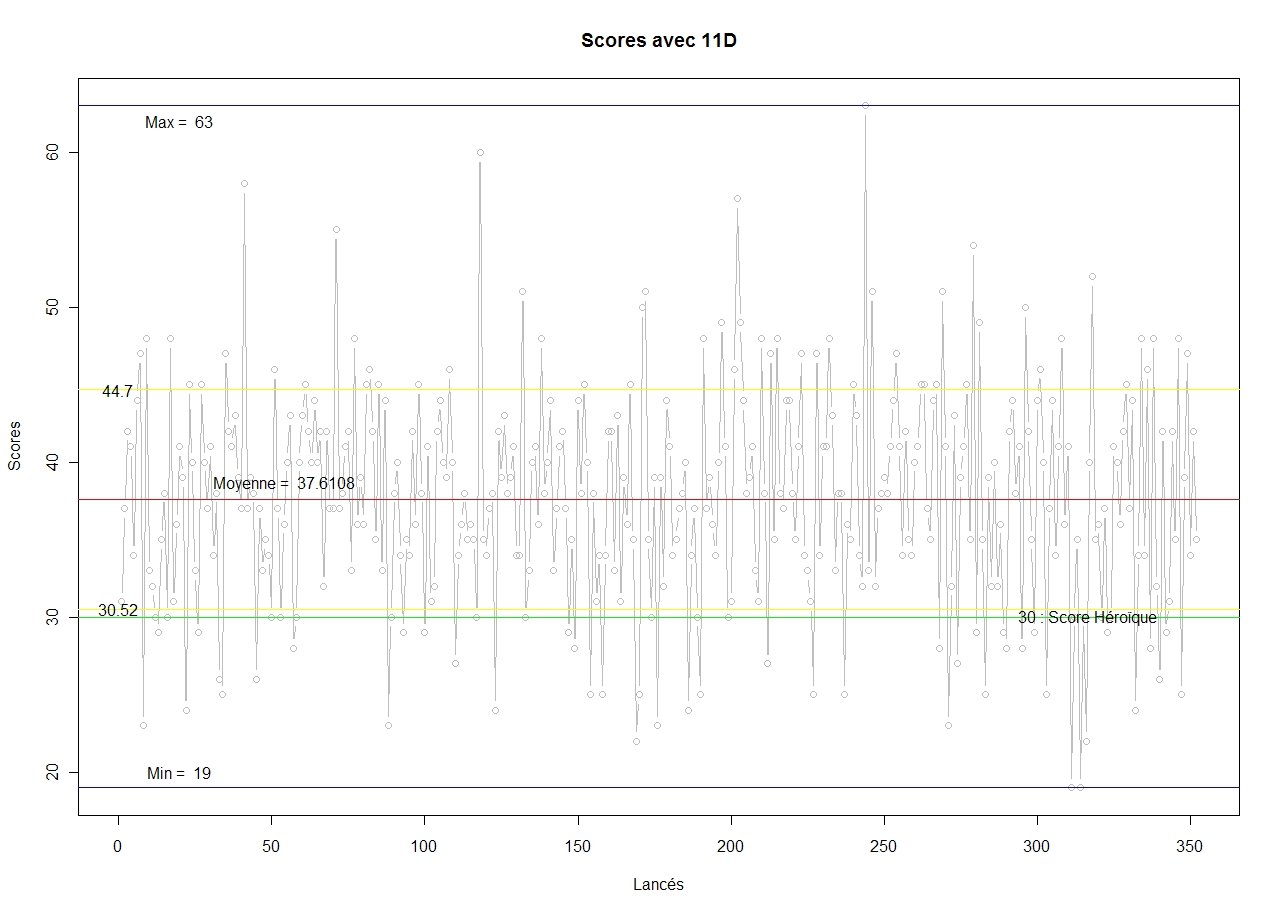Click the x-axis tick label 350
The height and width of the screenshot is (913, 1280).
point(1190,847)
